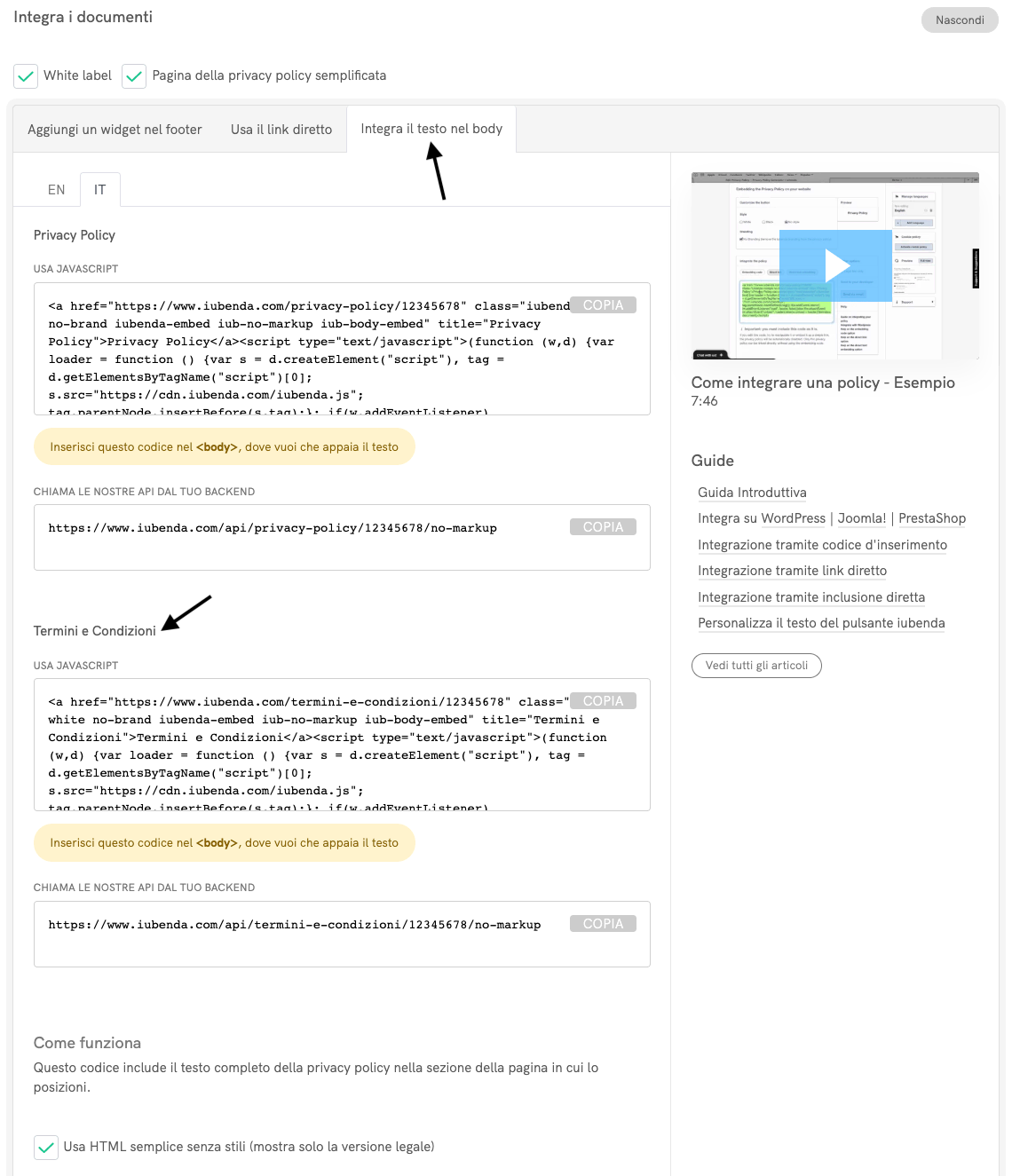Open 'Vedi tutti gli articoli'
This screenshot has width=1012, height=1176.
[x=756, y=666]
